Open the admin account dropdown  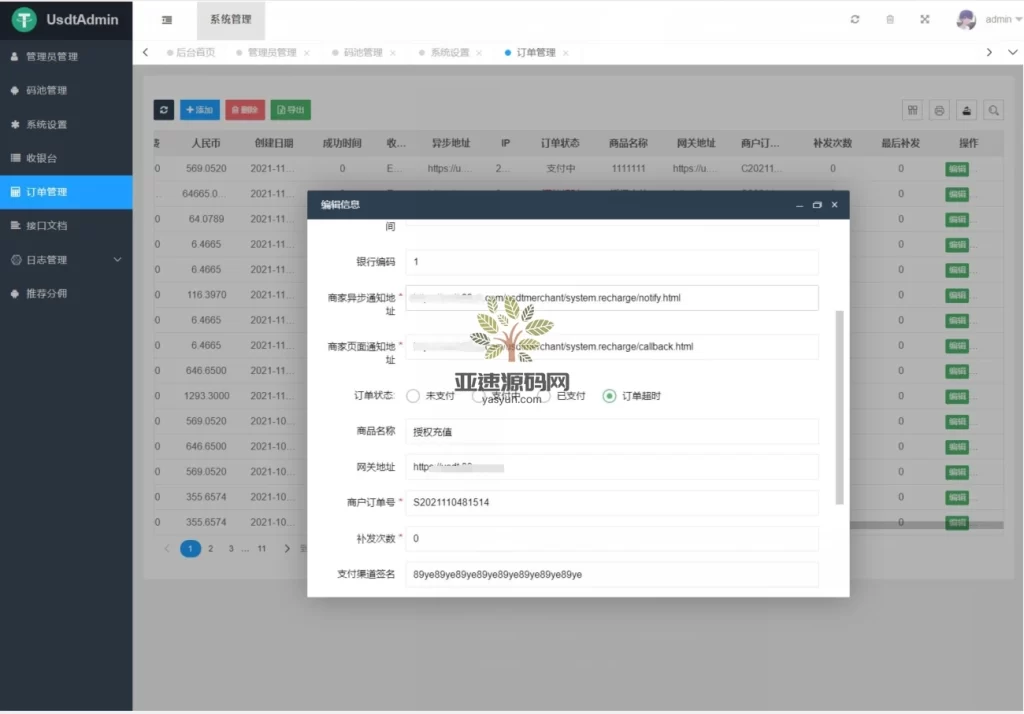990,18
